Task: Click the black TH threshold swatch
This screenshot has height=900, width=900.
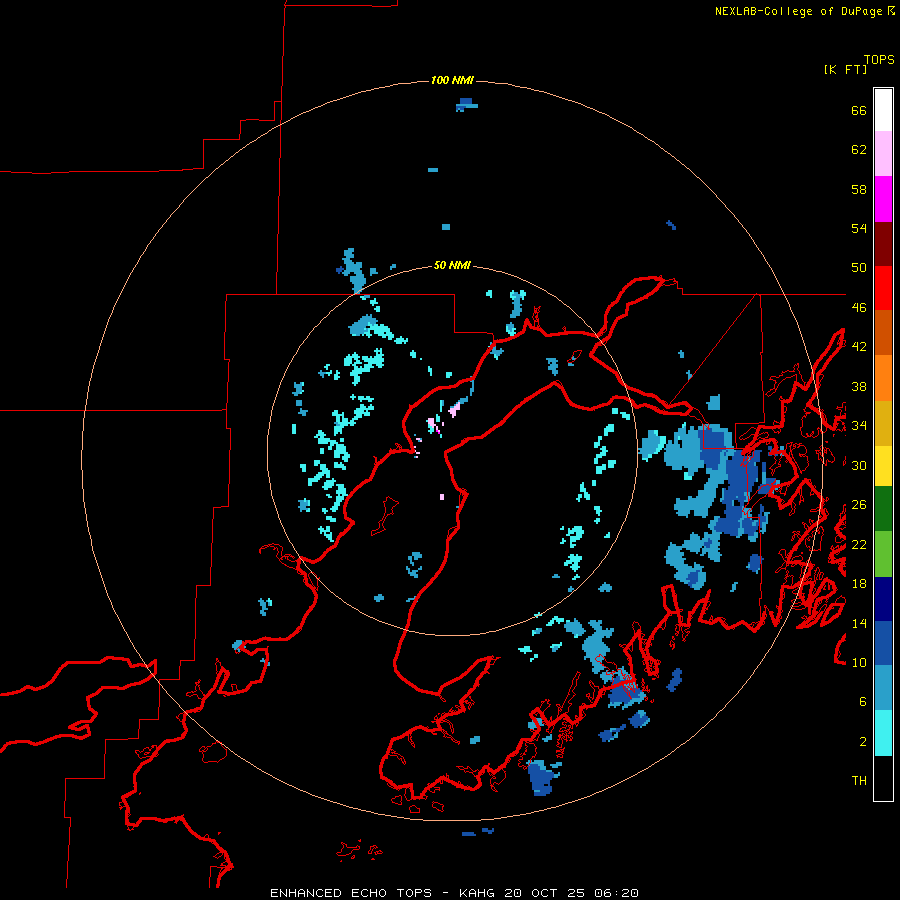Action: coord(883,778)
